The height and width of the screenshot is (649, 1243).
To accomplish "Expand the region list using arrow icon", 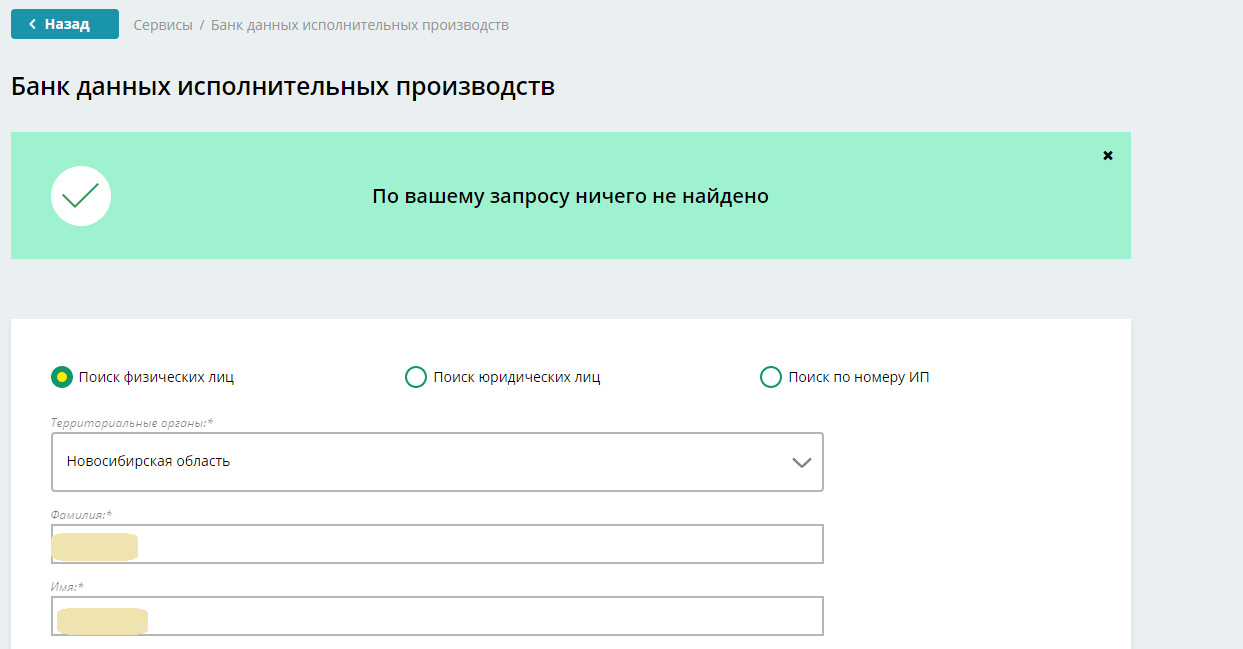I will click(x=801, y=462).
